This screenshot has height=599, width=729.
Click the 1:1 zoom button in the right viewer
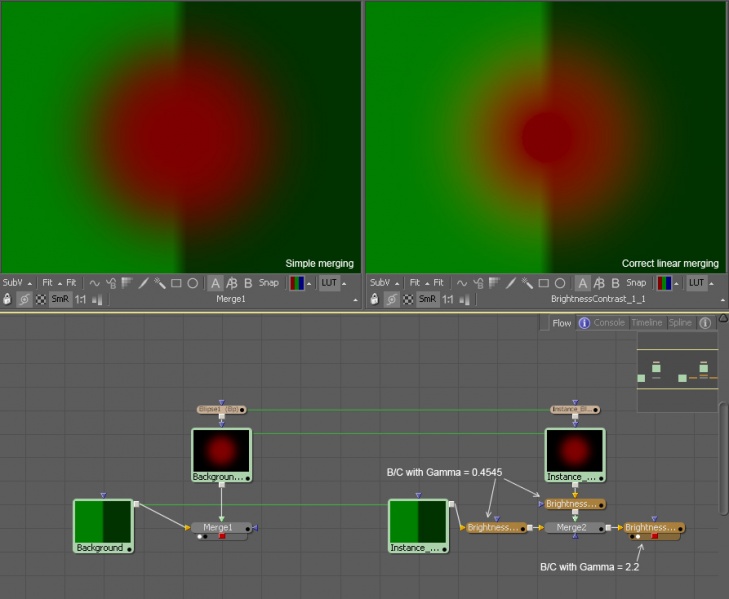click(448, 300)
